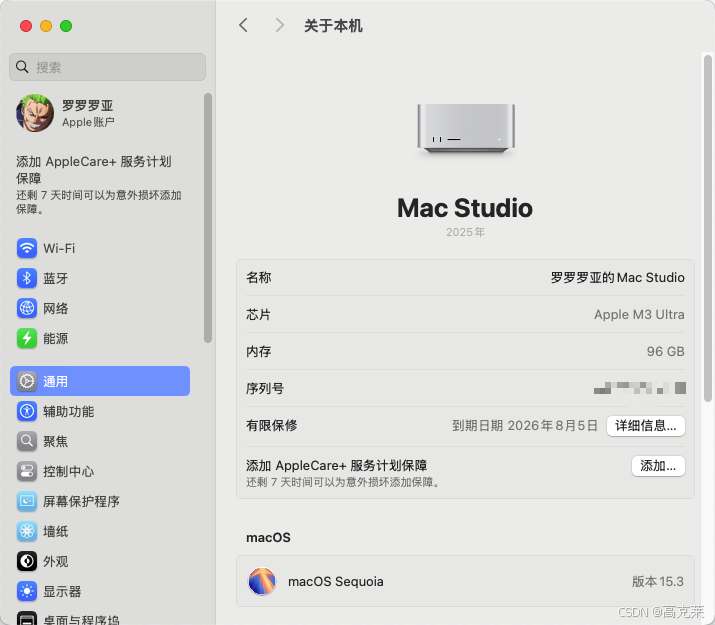Click the 桌面与程序坞 dock icon
Image resolution: width=715 pixels, height=625 pixels.
tap(27, 618)
